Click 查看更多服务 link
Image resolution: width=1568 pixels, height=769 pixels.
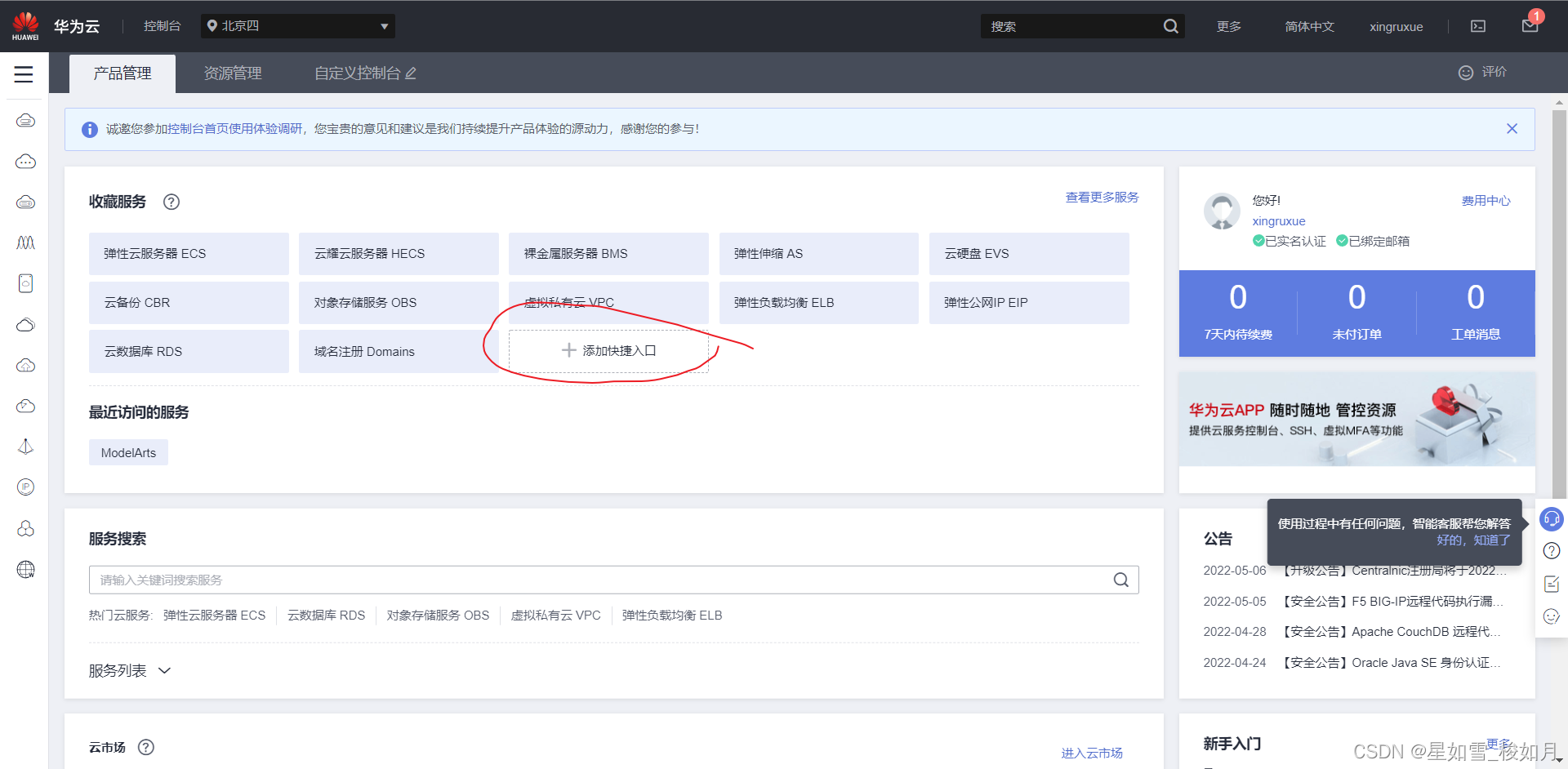pyautogui.click(x=1102, y=198)
